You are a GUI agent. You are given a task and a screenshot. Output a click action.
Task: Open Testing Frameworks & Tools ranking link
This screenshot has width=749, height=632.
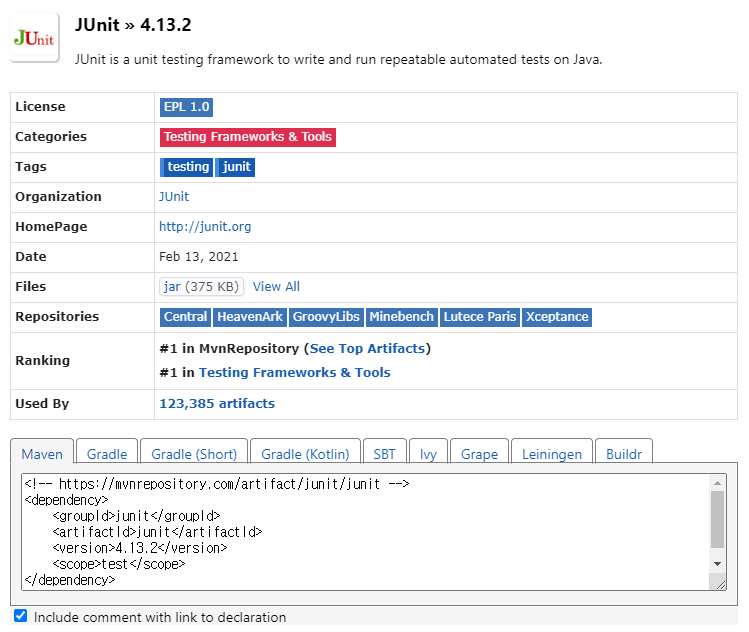point(295,373)
